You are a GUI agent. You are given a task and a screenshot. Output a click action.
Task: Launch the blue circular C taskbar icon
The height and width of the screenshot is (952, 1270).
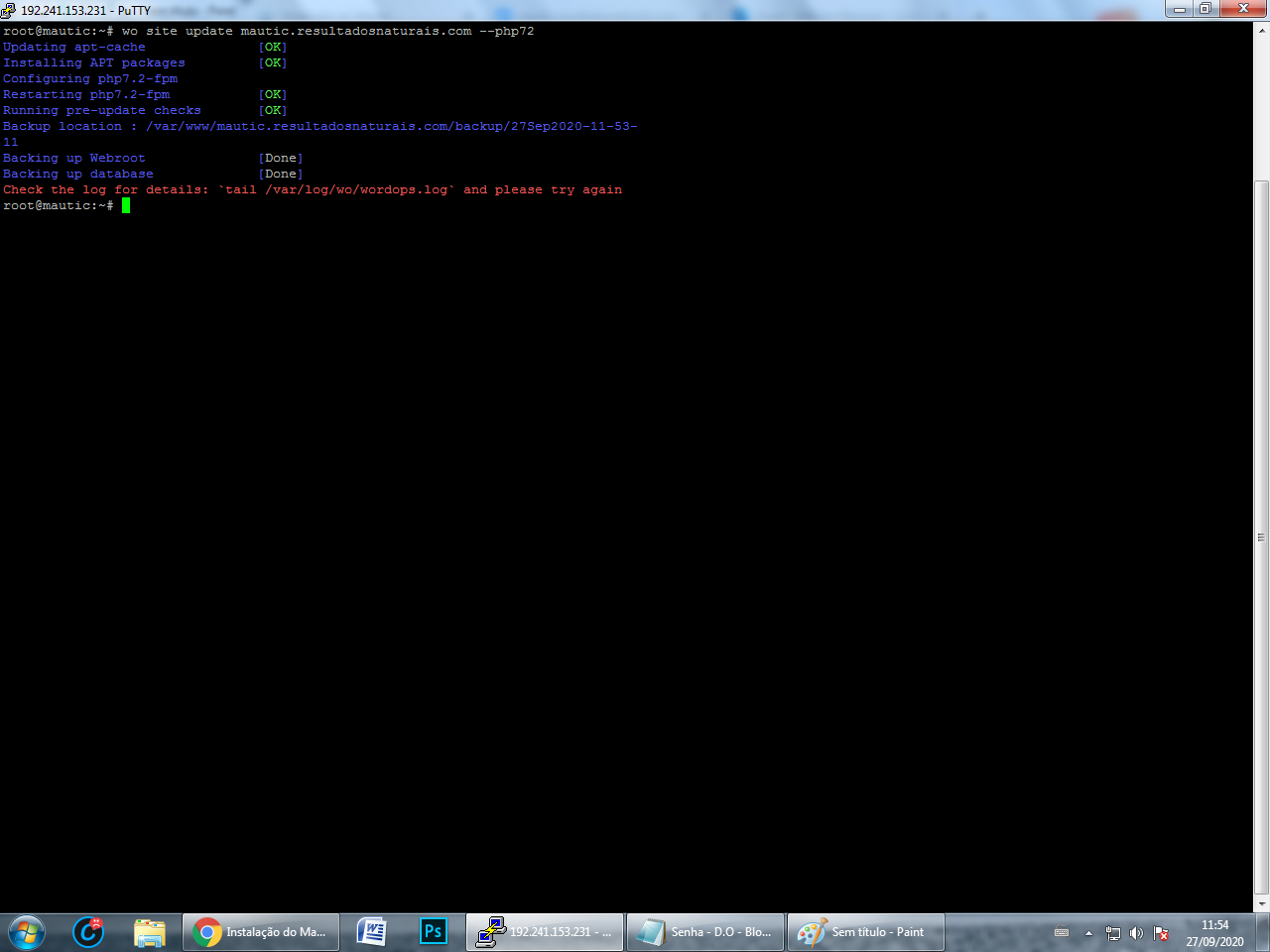click(88, 932)
